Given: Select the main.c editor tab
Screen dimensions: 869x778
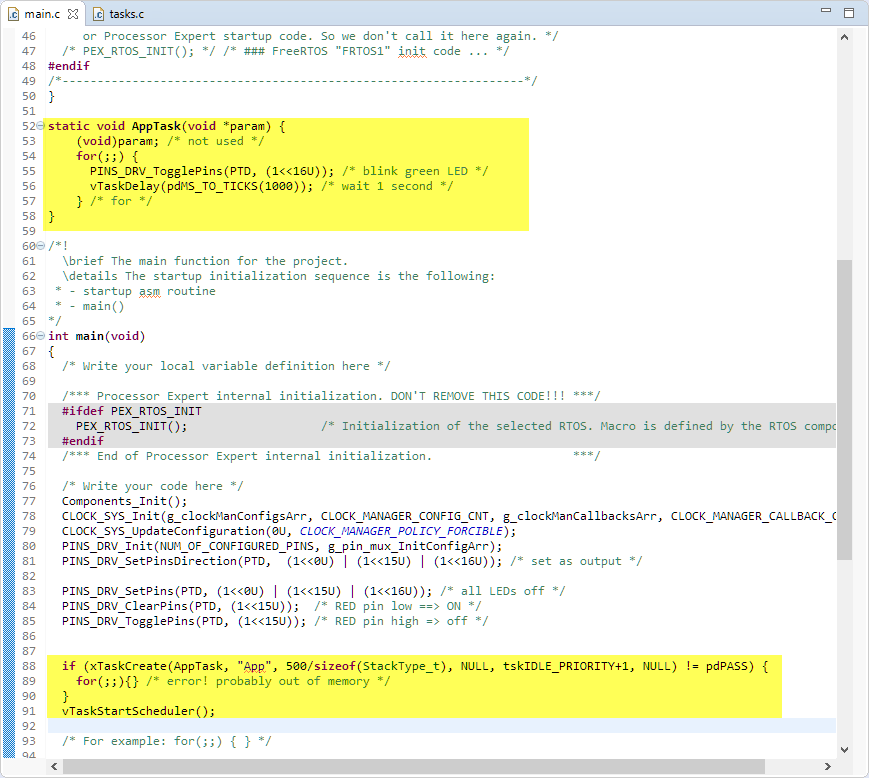Looking at the screenshot, I should (x=40, y=14).
